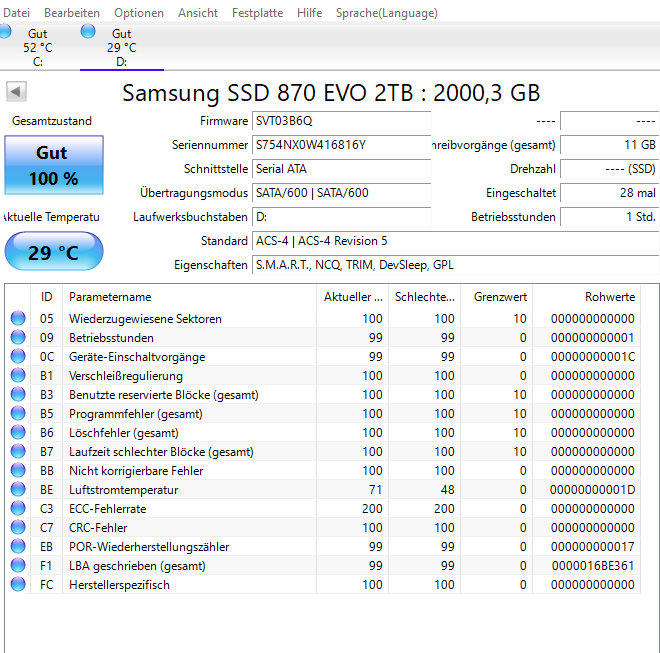Open the Ansicht menu
Image resolution: width=660 pixels, height=653 pixels.
(198, 13)
